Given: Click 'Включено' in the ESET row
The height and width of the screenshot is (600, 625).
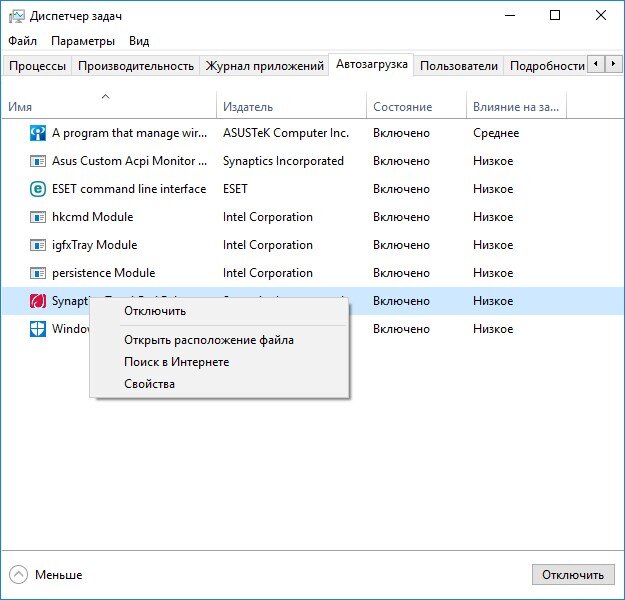Looking at the screenshot, I should click(401, 189).
